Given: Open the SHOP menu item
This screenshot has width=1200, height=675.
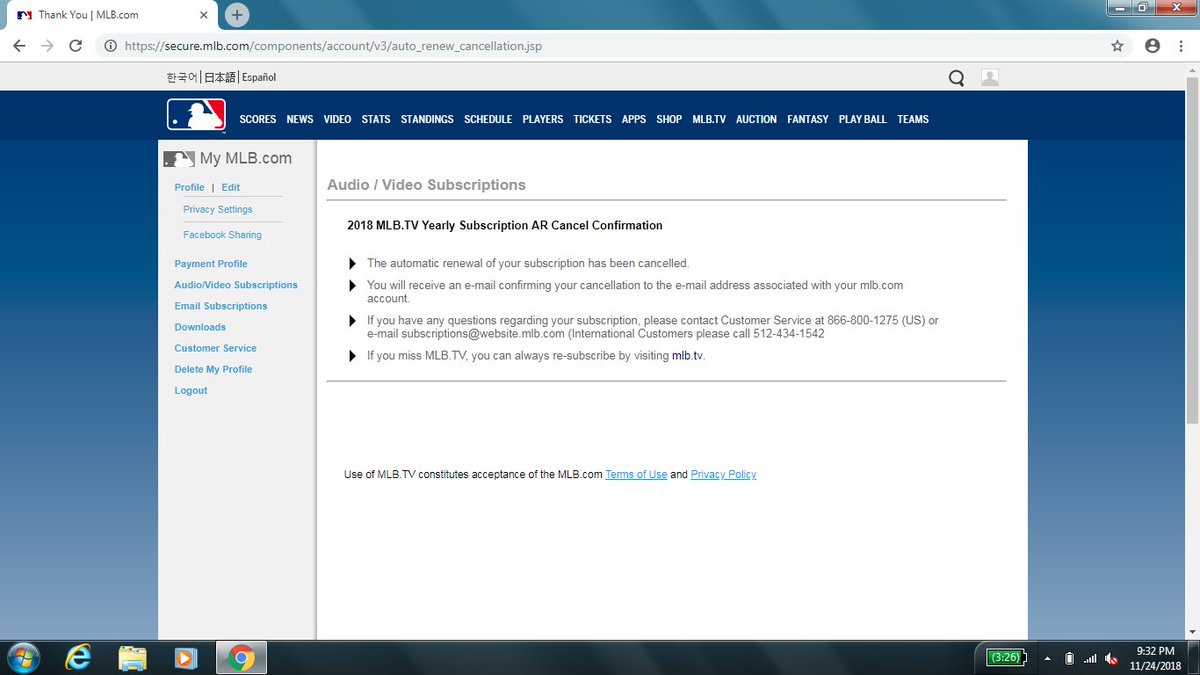Looking at the screenshot, I should pyautogui.click(x=669, y=119).
